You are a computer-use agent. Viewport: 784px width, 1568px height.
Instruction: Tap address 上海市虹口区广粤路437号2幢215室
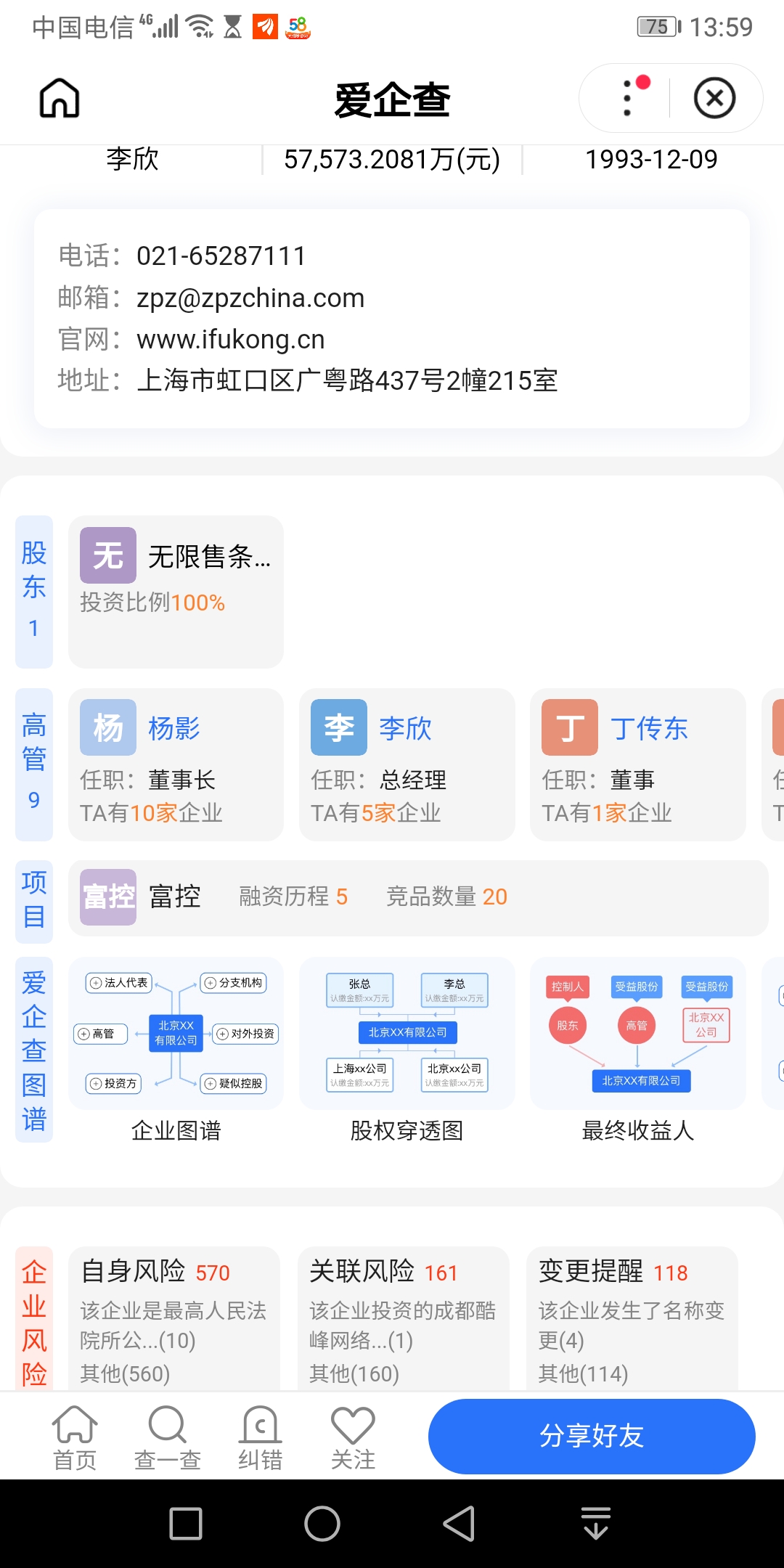(347, 380)
